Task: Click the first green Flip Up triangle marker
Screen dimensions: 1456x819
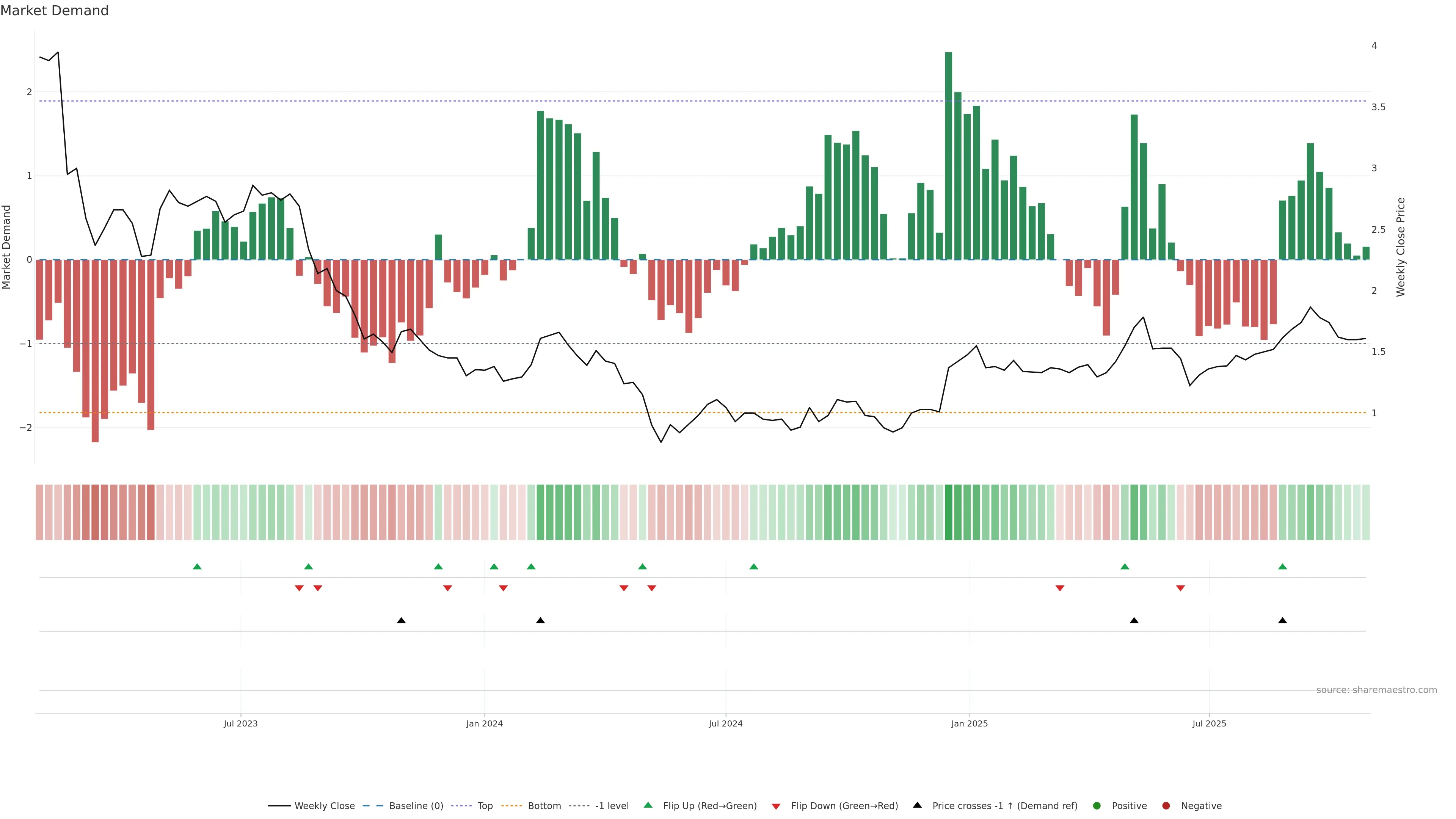Action: [x=197, y=566]
